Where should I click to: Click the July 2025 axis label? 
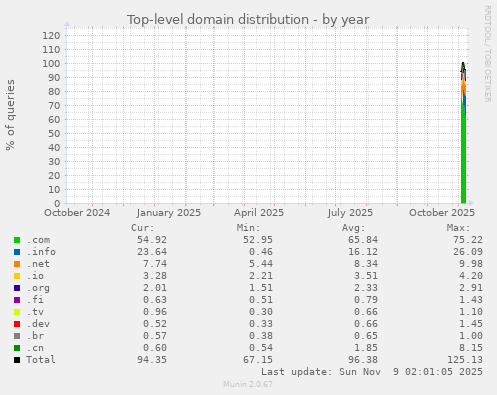point(350,213)
